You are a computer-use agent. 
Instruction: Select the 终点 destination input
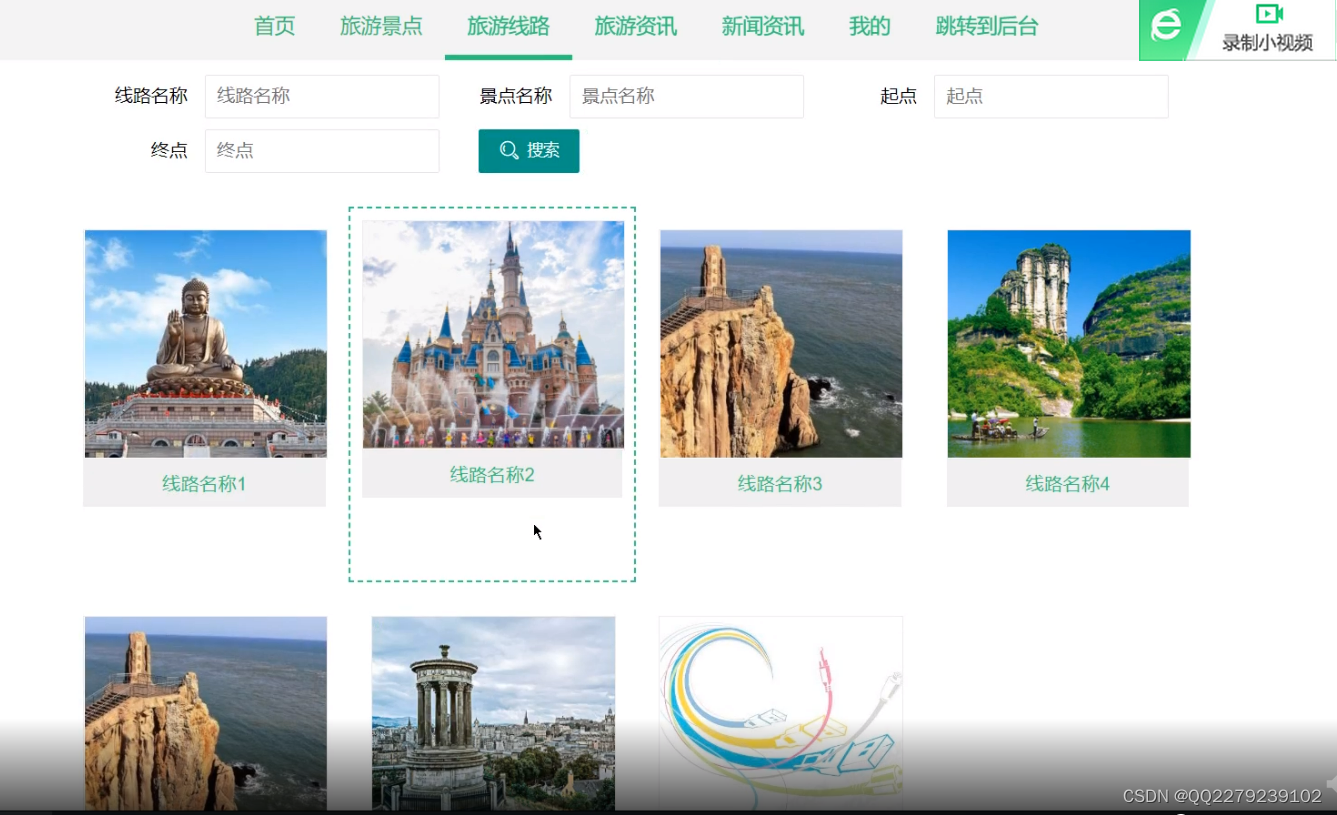click(321, 150)
